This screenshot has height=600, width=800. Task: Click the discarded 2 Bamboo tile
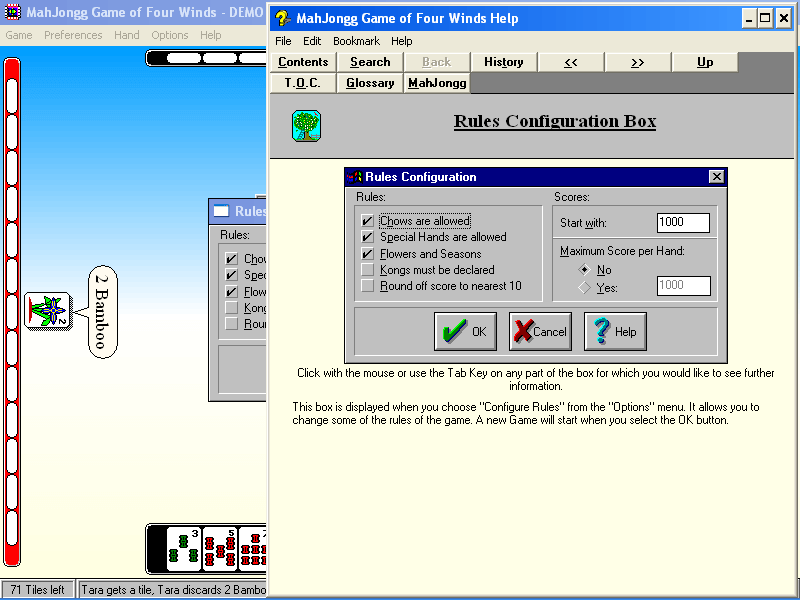coord(47,311)
